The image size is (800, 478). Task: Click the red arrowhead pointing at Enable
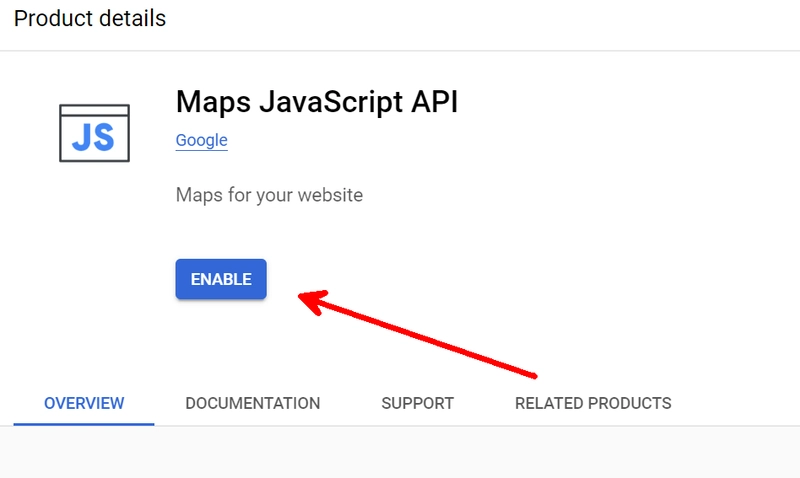click(x=313, y=302)
